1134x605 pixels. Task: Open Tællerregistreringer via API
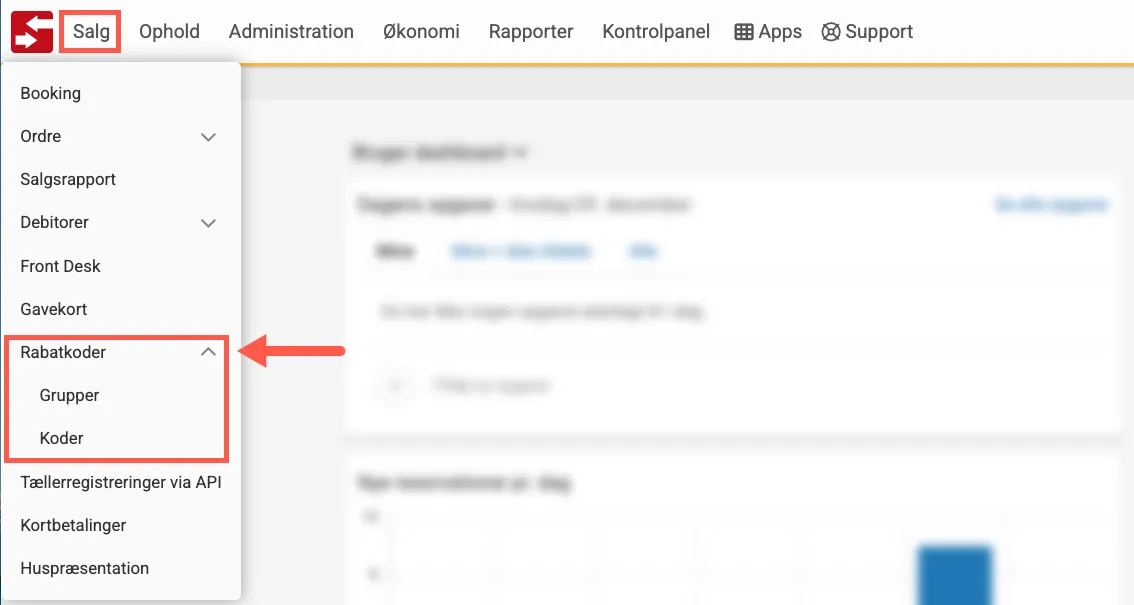(x=120, y=482)
